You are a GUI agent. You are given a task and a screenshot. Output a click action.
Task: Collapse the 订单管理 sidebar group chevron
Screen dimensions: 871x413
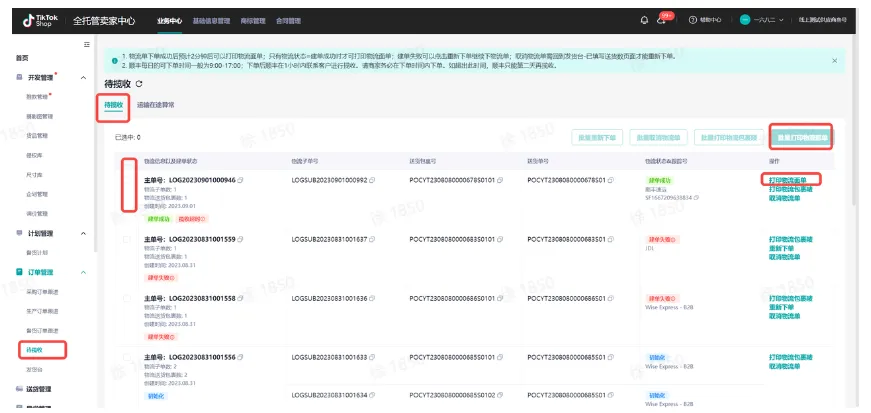83,272
